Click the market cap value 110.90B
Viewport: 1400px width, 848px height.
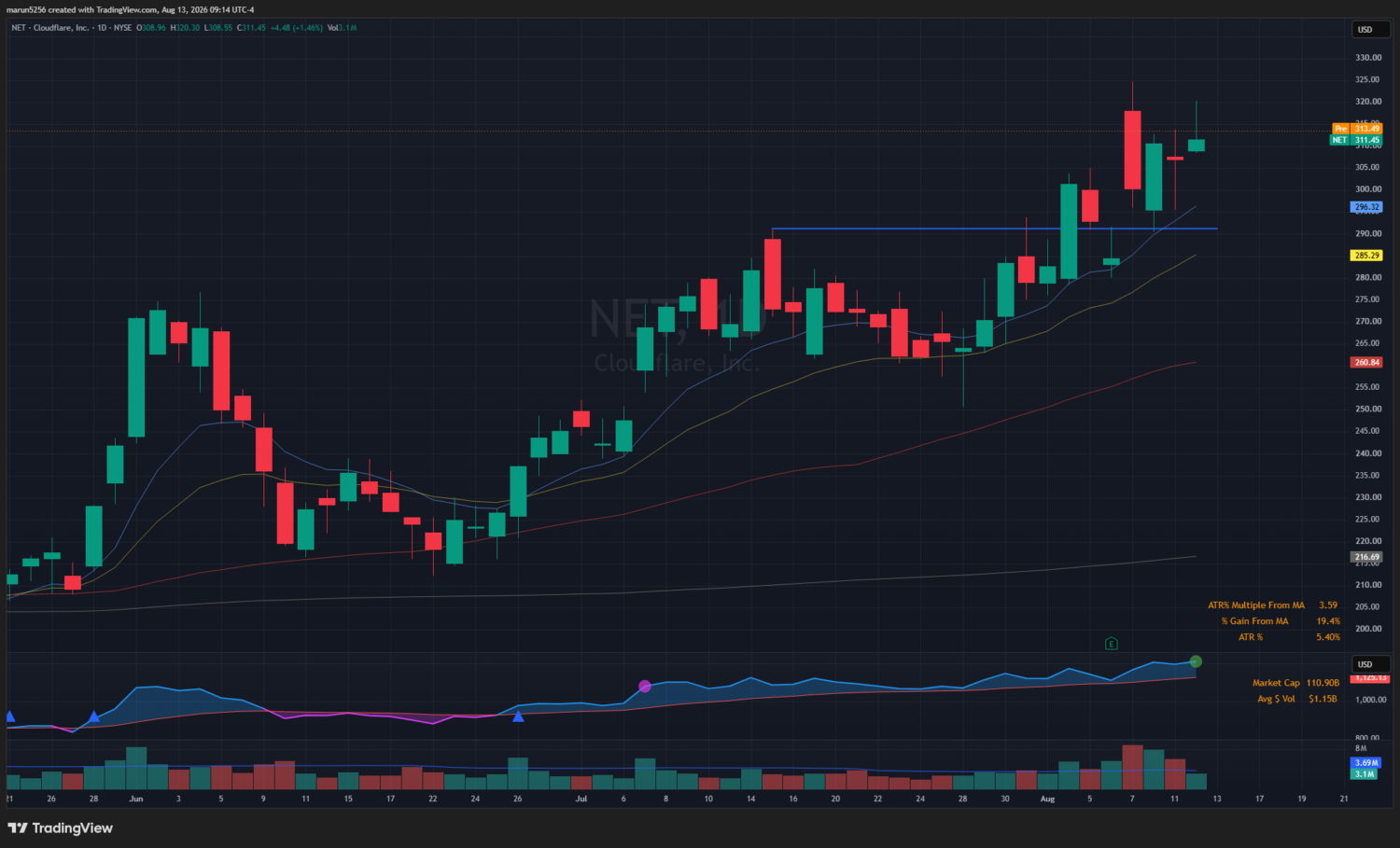point(1323,683)
